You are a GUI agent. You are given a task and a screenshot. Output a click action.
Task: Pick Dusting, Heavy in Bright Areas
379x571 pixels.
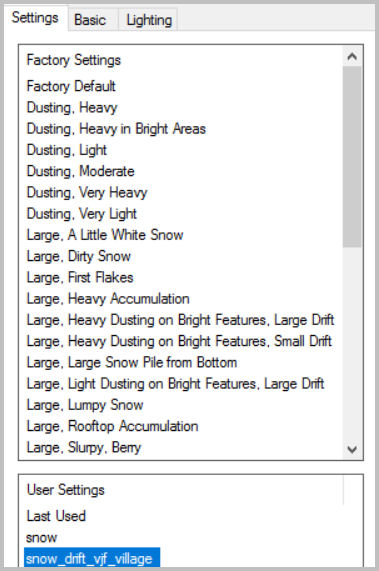[116, 129]
